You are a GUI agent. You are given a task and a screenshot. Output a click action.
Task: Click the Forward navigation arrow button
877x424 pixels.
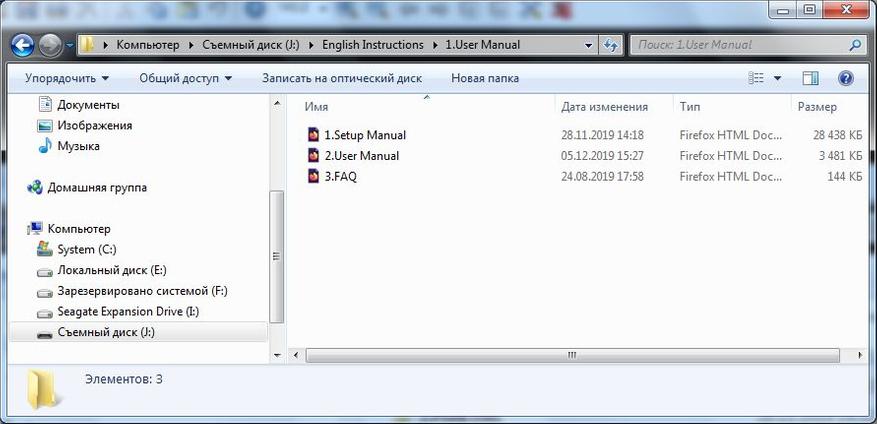[x=50, y=45]
